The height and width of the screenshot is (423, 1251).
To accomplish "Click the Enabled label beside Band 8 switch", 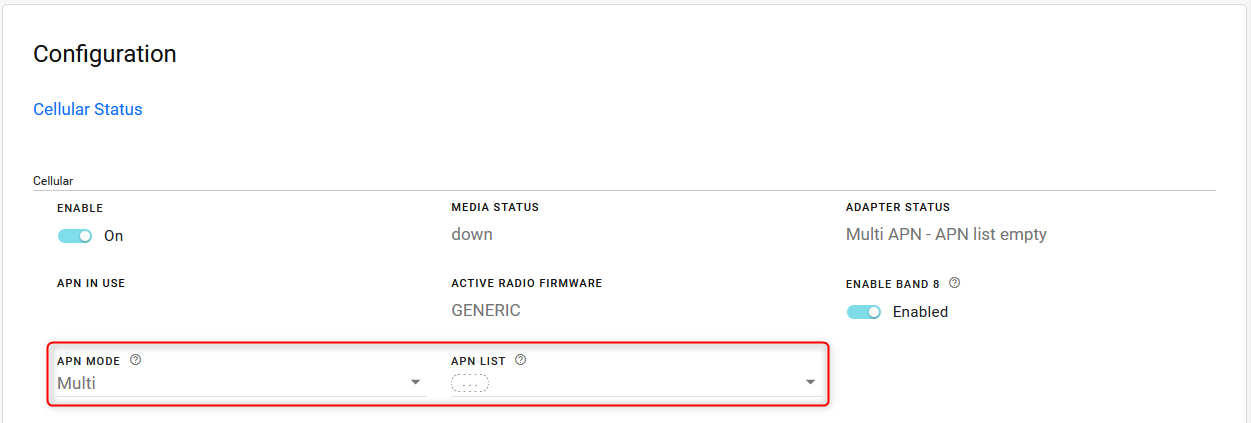I will 920,312.
